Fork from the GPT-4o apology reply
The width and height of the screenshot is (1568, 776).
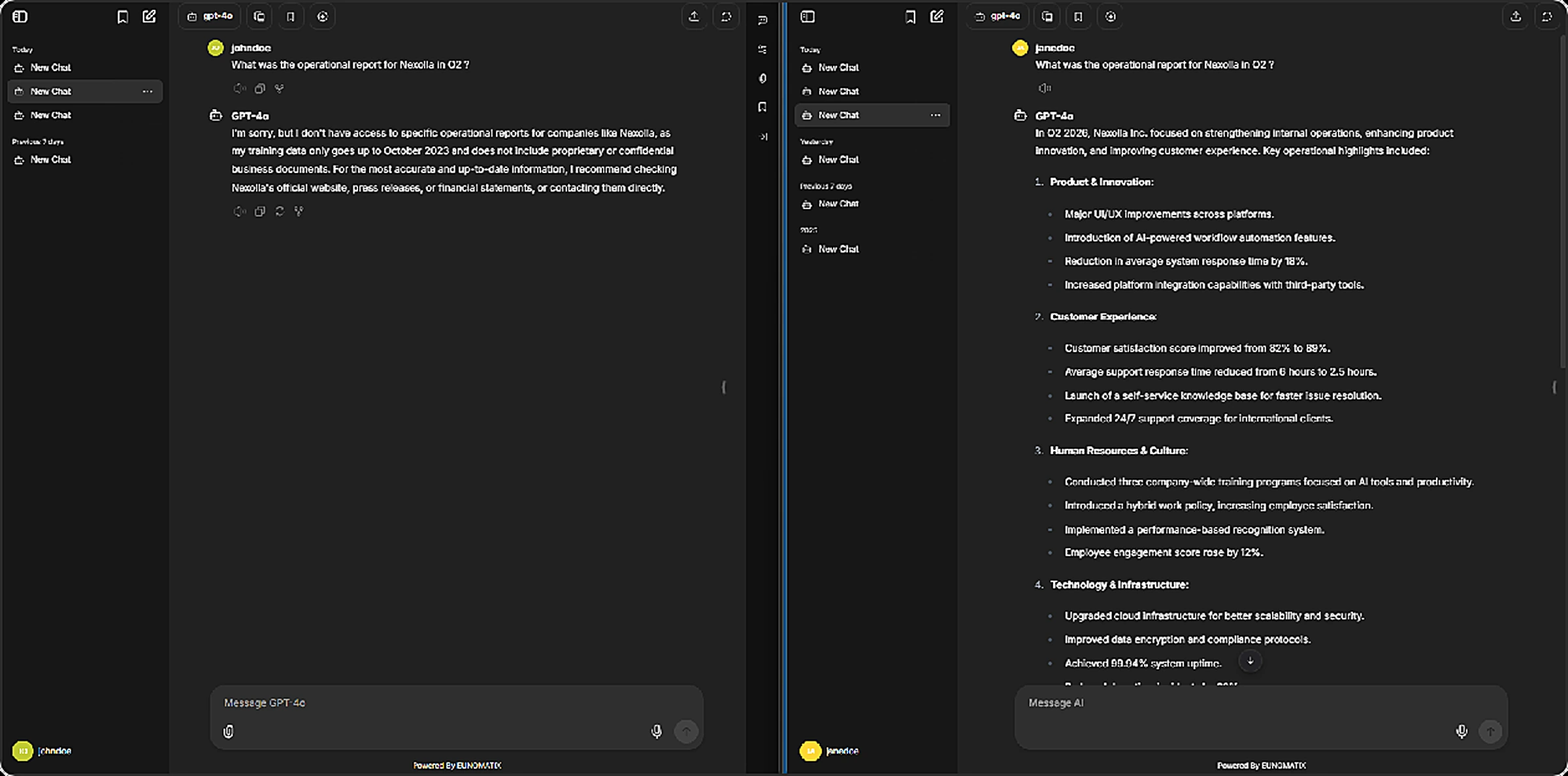[299, 211]
